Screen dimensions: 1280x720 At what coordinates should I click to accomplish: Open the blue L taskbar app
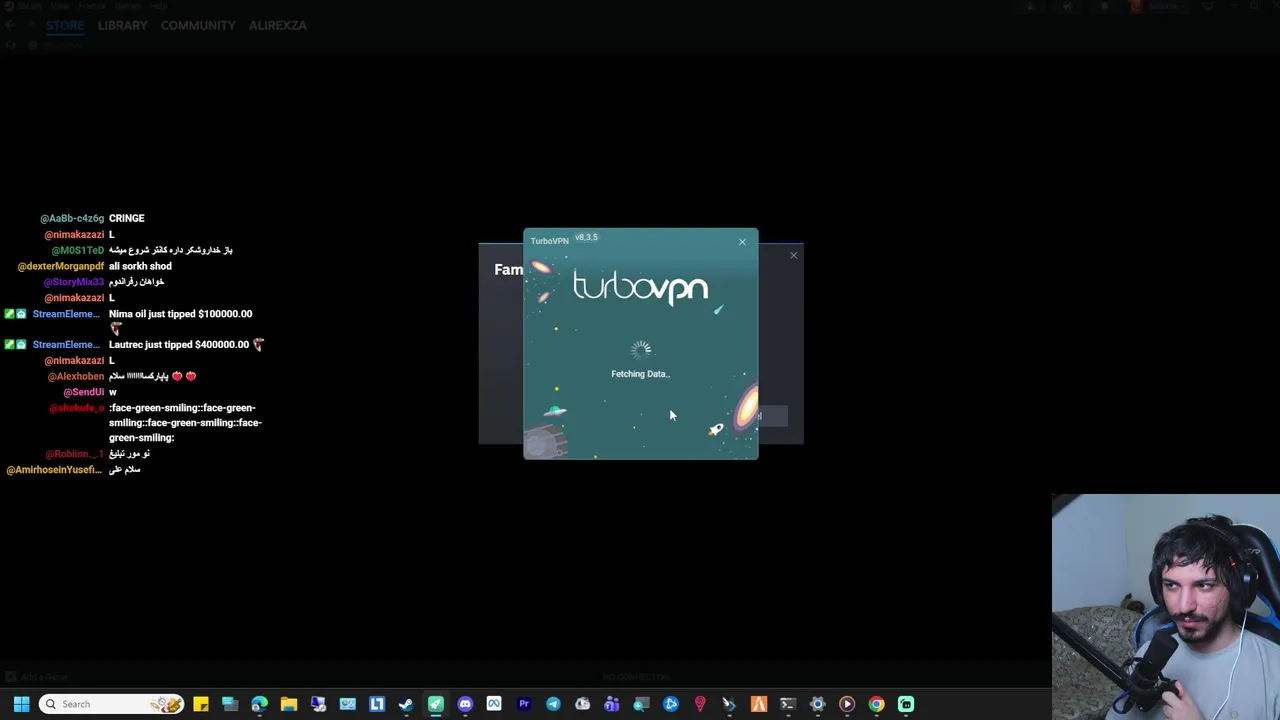pos(377,704)
